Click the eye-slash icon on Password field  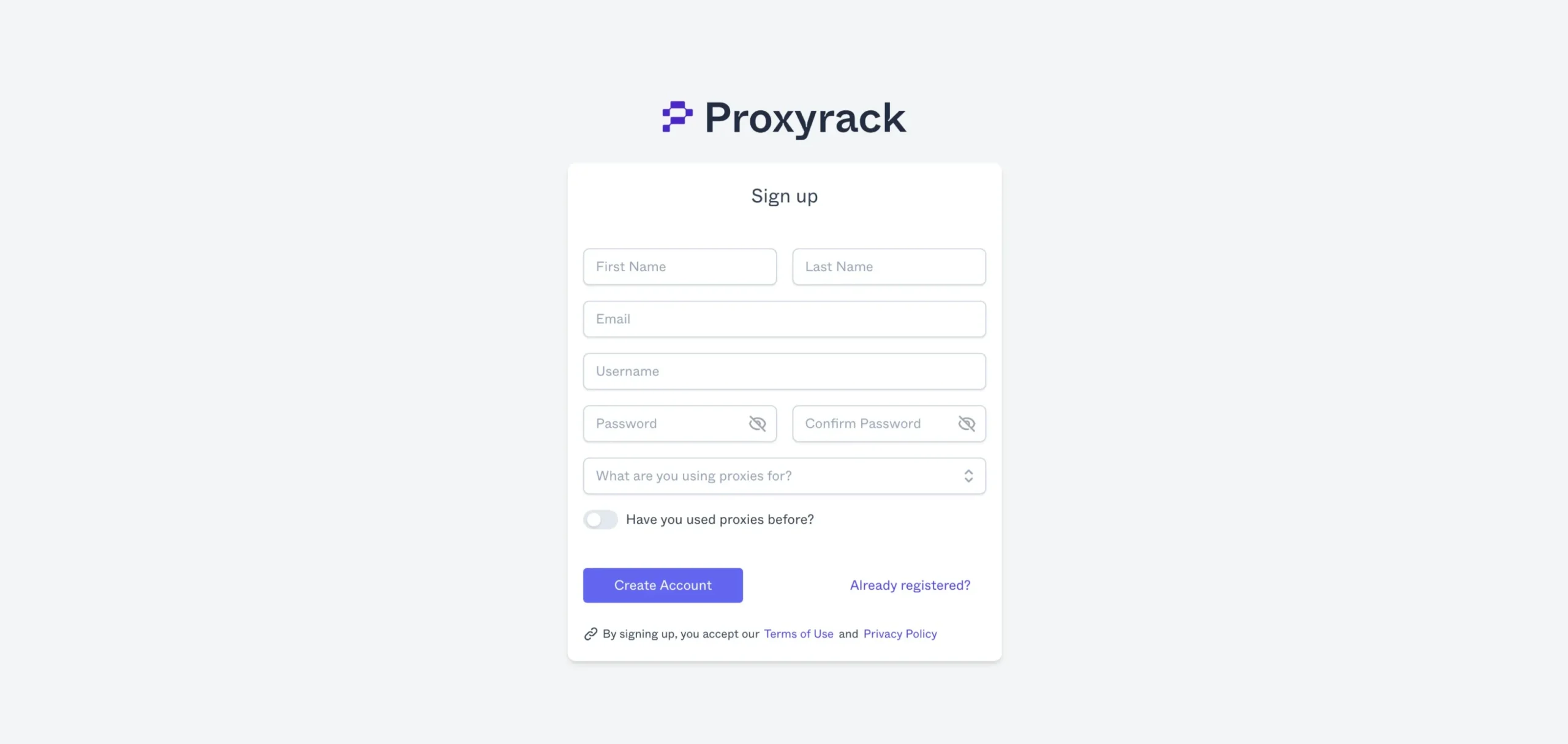756,423
